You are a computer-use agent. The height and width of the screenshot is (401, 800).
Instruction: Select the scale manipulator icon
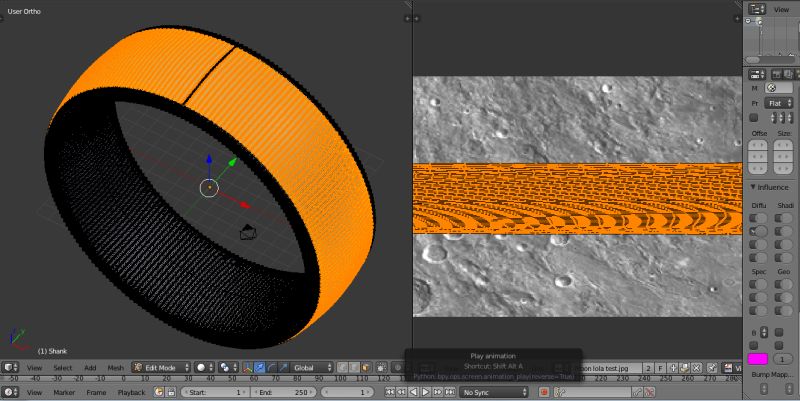[283, 367]
